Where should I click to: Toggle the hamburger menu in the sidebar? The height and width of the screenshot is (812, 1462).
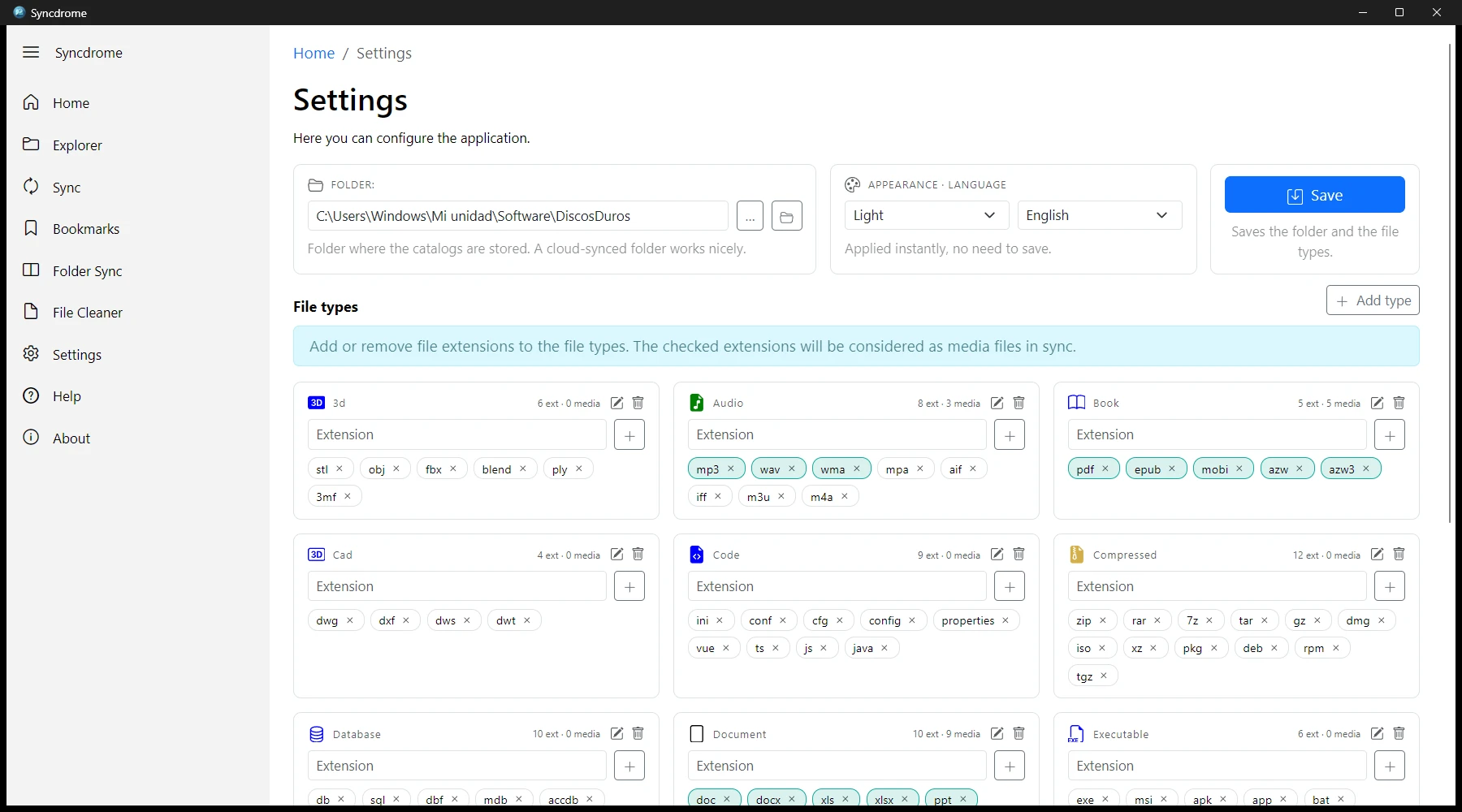[x=31, y=52]
